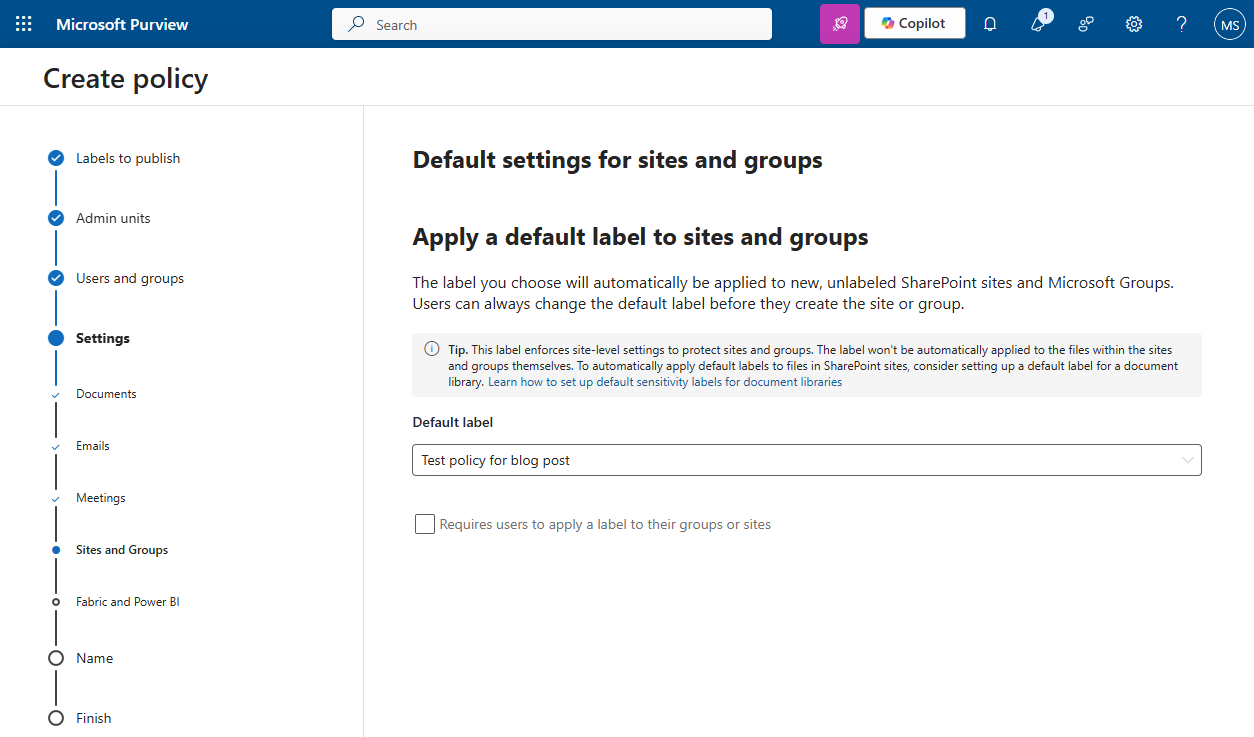
Task: Open the Purview settings gear
Action: coord(1133,23)
